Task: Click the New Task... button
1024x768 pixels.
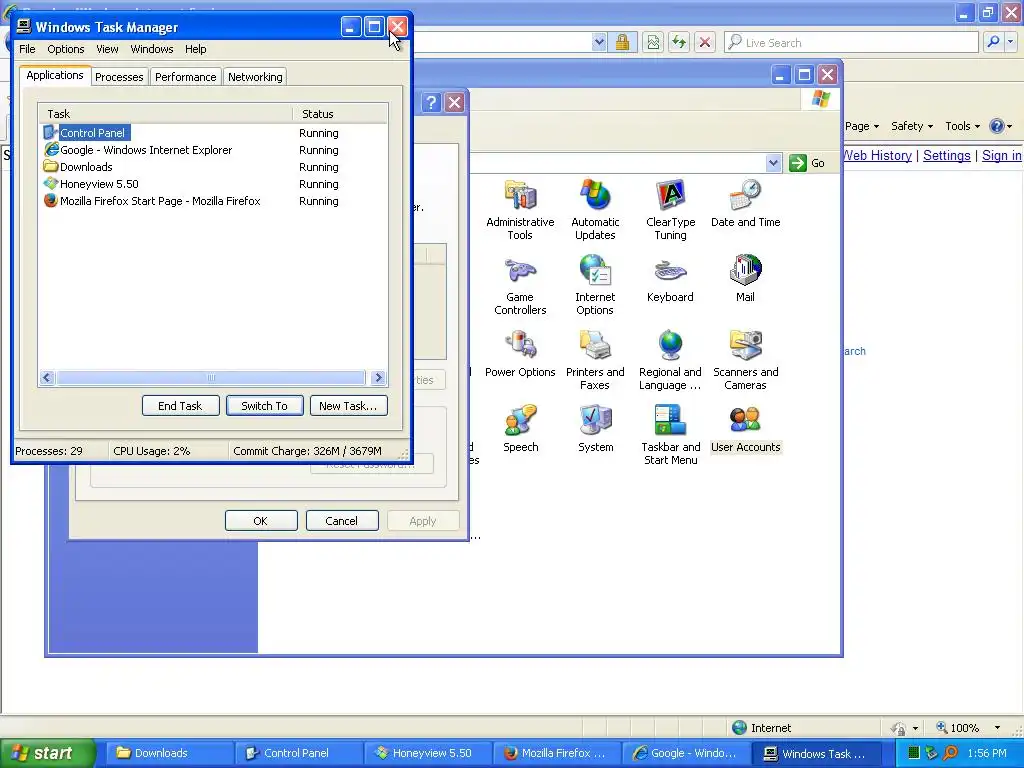Action: pyautogui.click(x=348, y=406)
